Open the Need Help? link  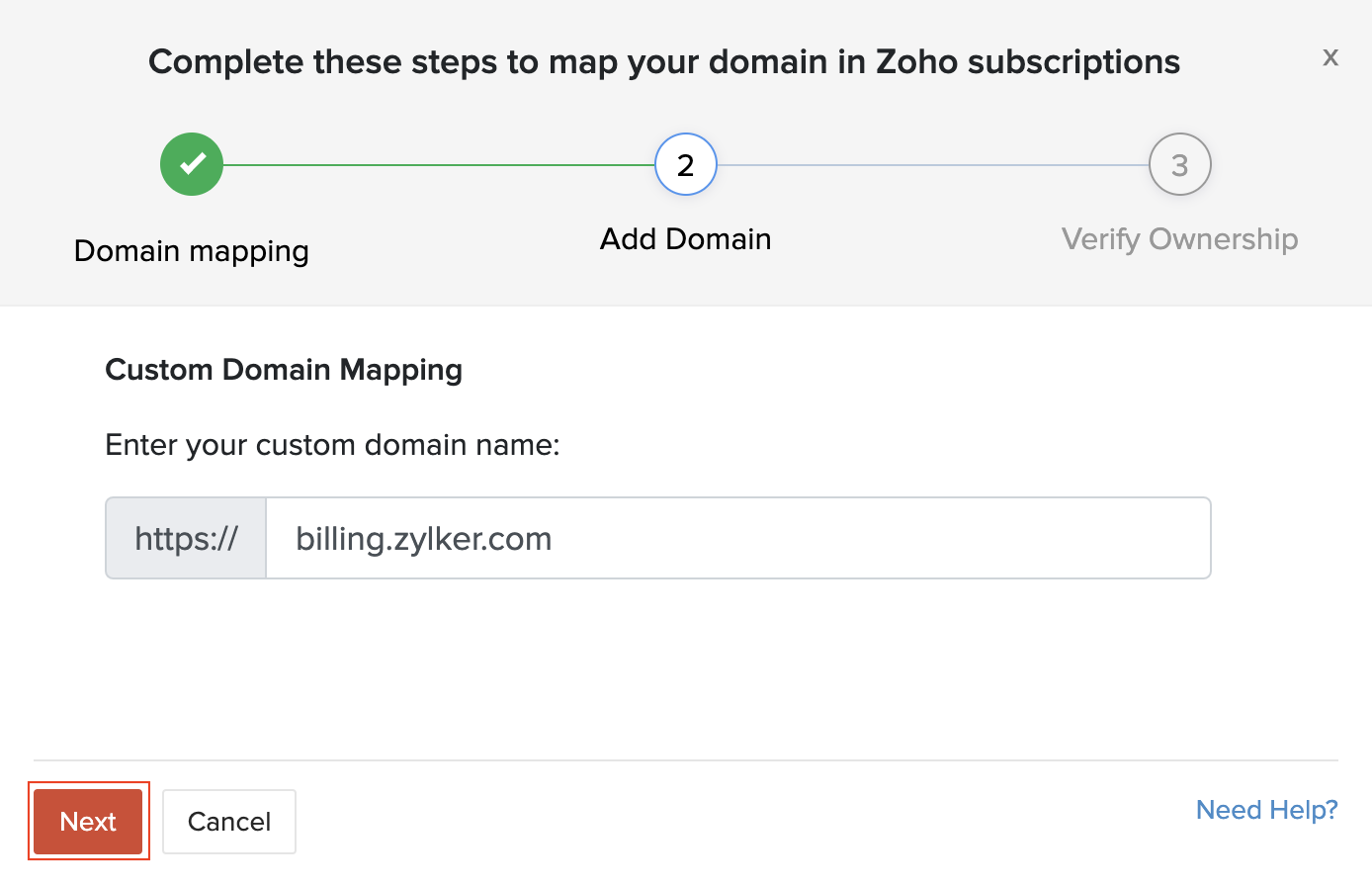point(1266,810)
